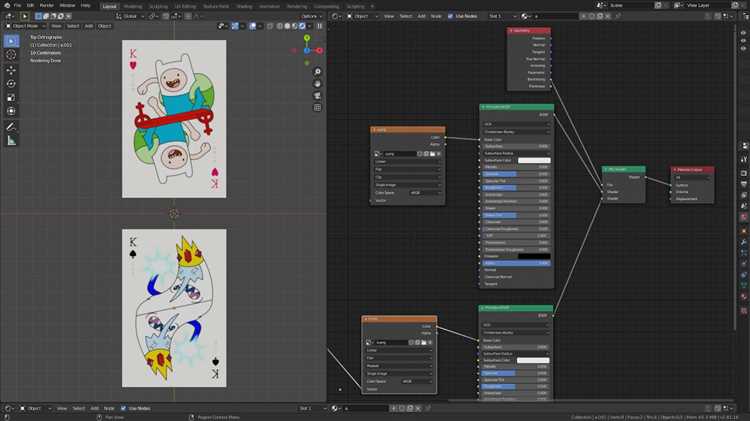
Task: Unlink image with X on upper Image Texture node
Action: (x=439, y=154)
